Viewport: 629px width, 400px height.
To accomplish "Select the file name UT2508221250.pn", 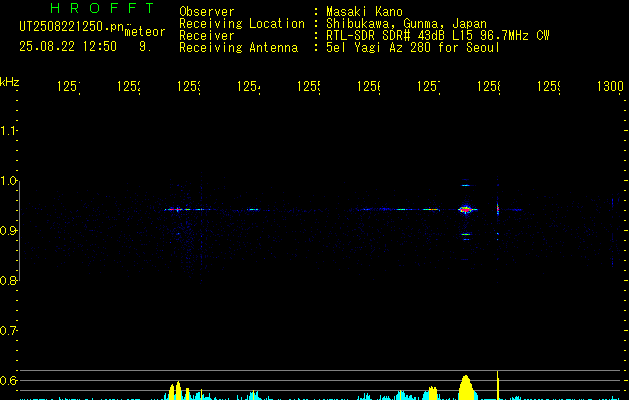I will coord(72,26).
